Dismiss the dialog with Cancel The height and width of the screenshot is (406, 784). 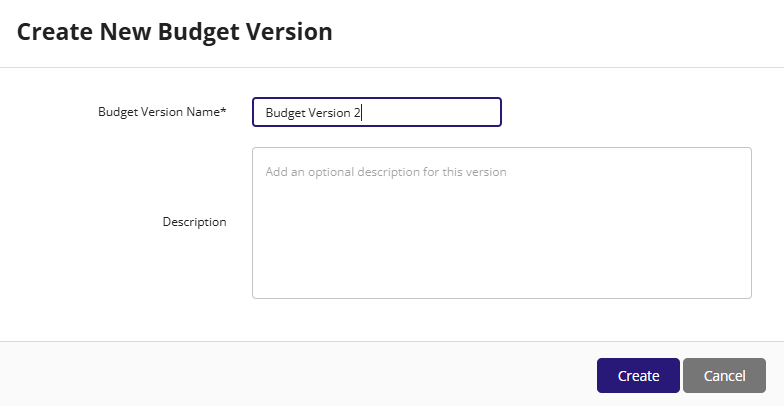coord(724,376)
